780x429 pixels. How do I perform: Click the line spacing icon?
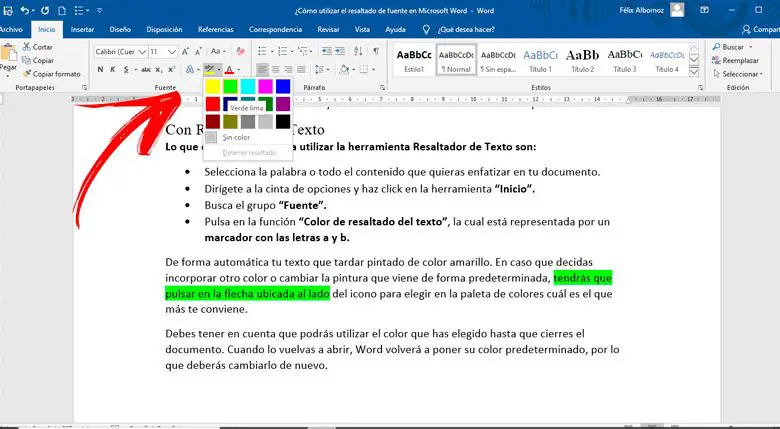click(318, 69)
